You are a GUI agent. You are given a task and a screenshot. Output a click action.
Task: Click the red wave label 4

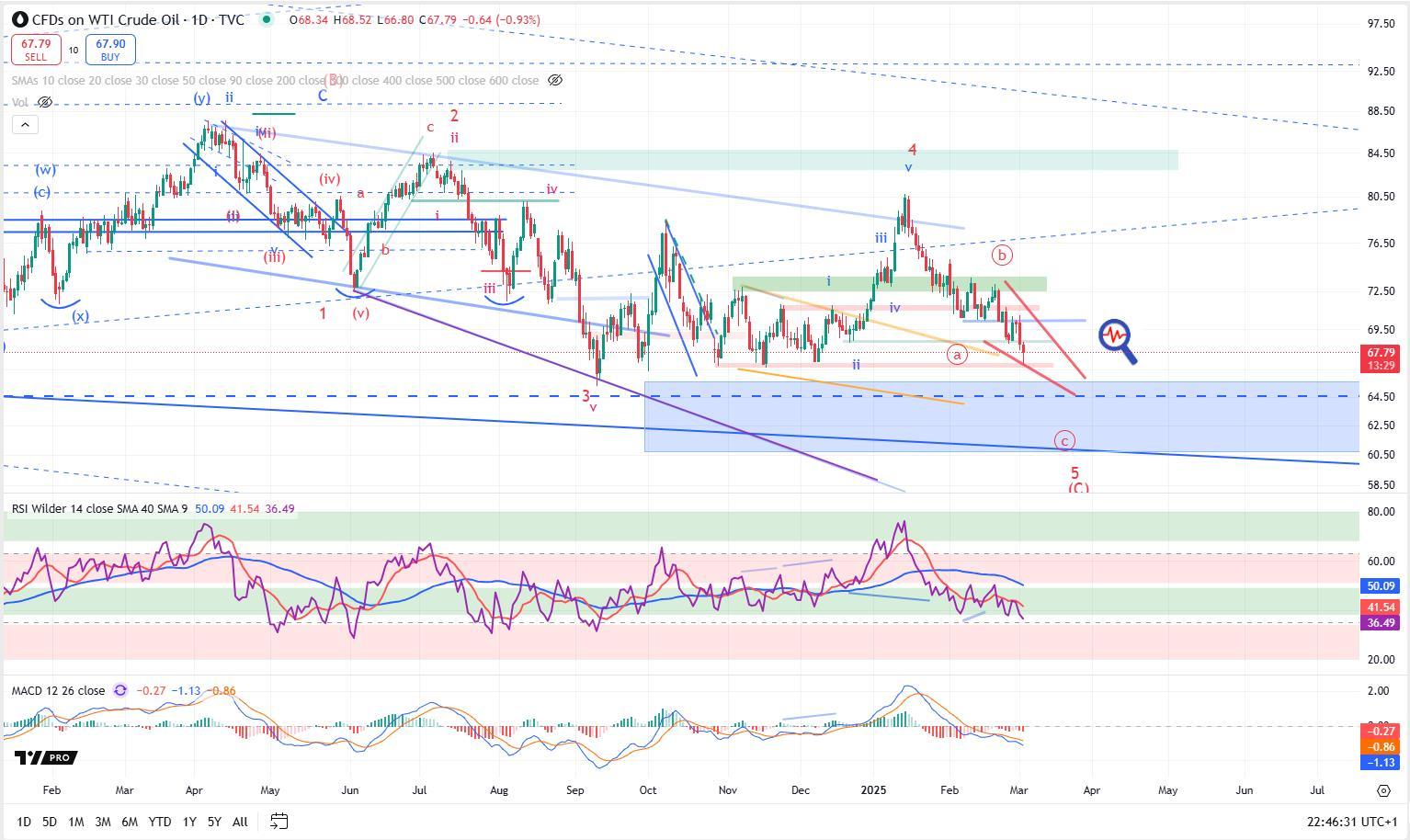(913, 150)
